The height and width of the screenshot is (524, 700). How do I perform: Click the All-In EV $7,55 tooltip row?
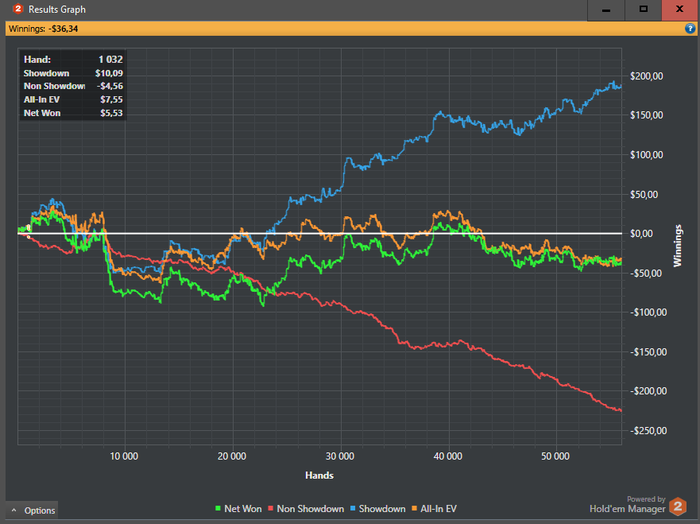point(73,100)
